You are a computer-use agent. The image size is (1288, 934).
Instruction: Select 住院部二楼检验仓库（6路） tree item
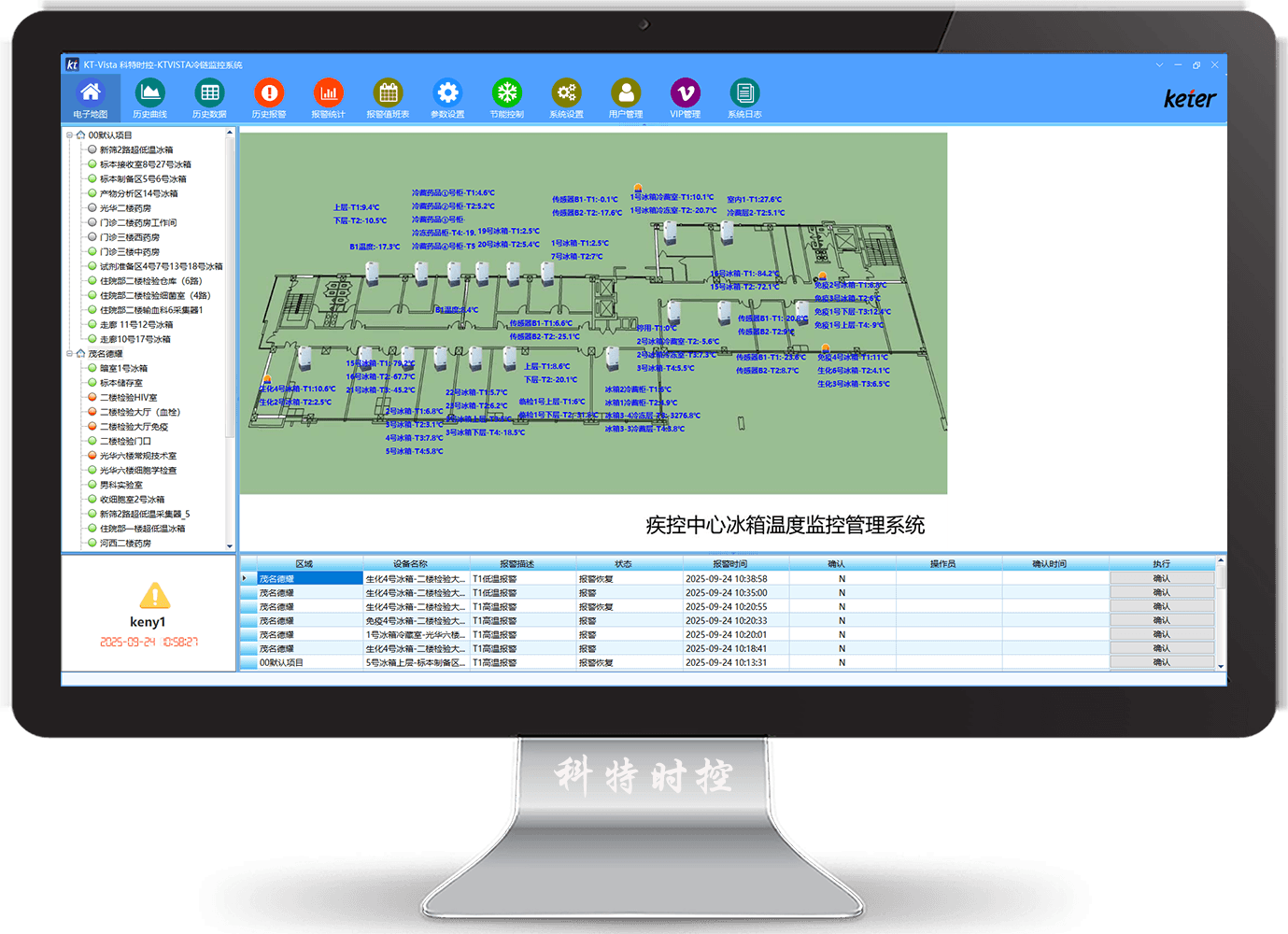point(151,281)
